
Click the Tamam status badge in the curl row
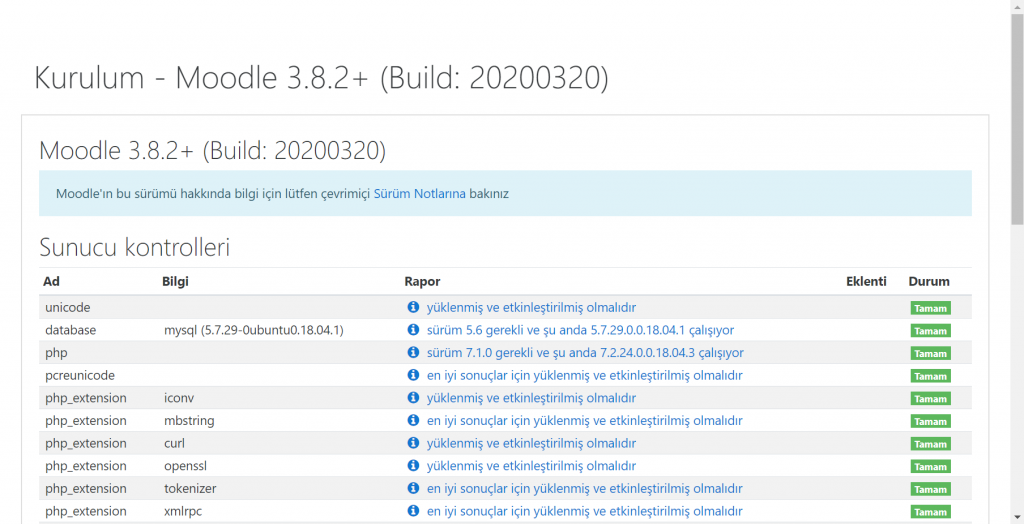931,444
